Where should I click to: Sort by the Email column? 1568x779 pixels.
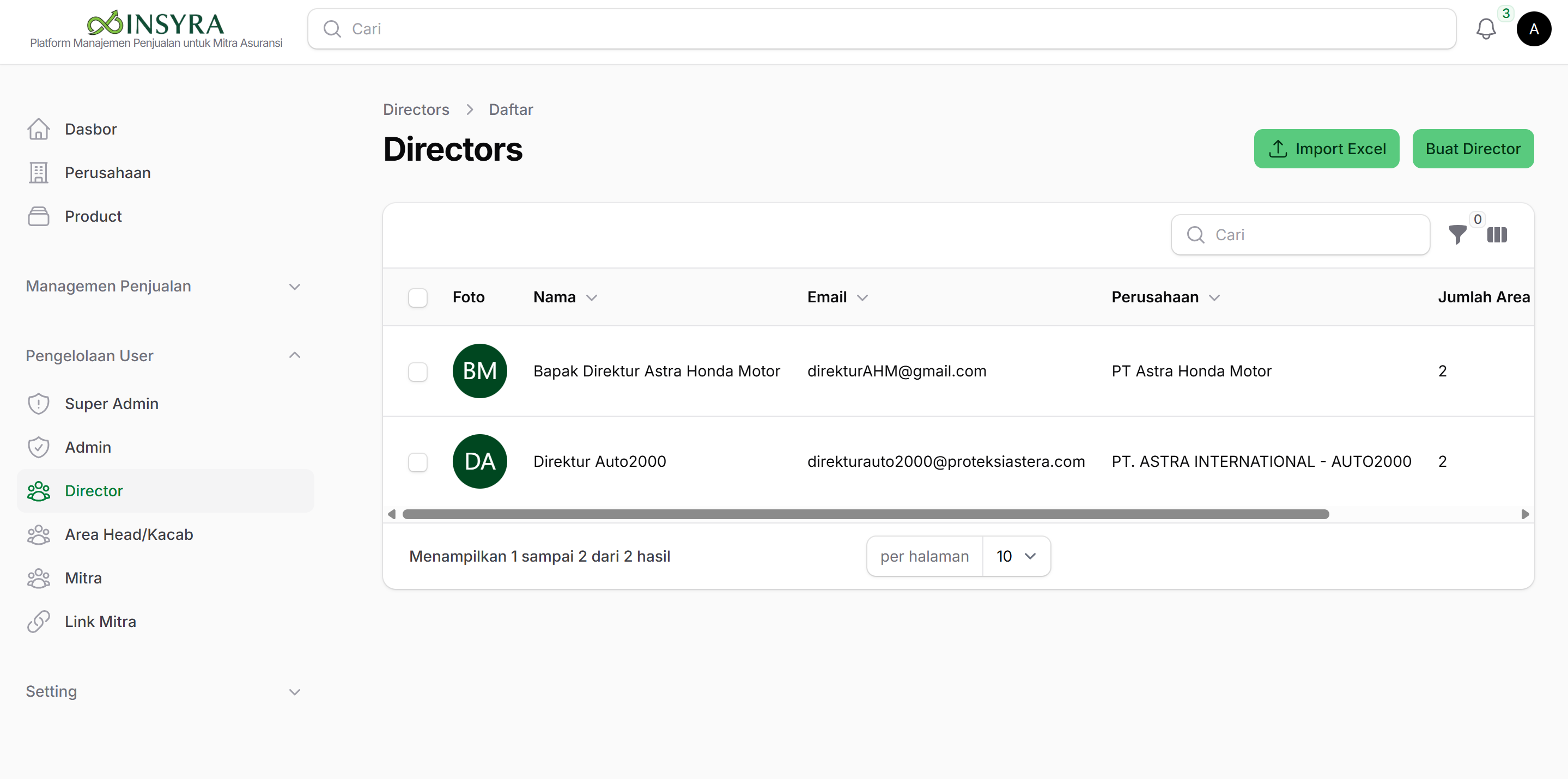(837, 297)
